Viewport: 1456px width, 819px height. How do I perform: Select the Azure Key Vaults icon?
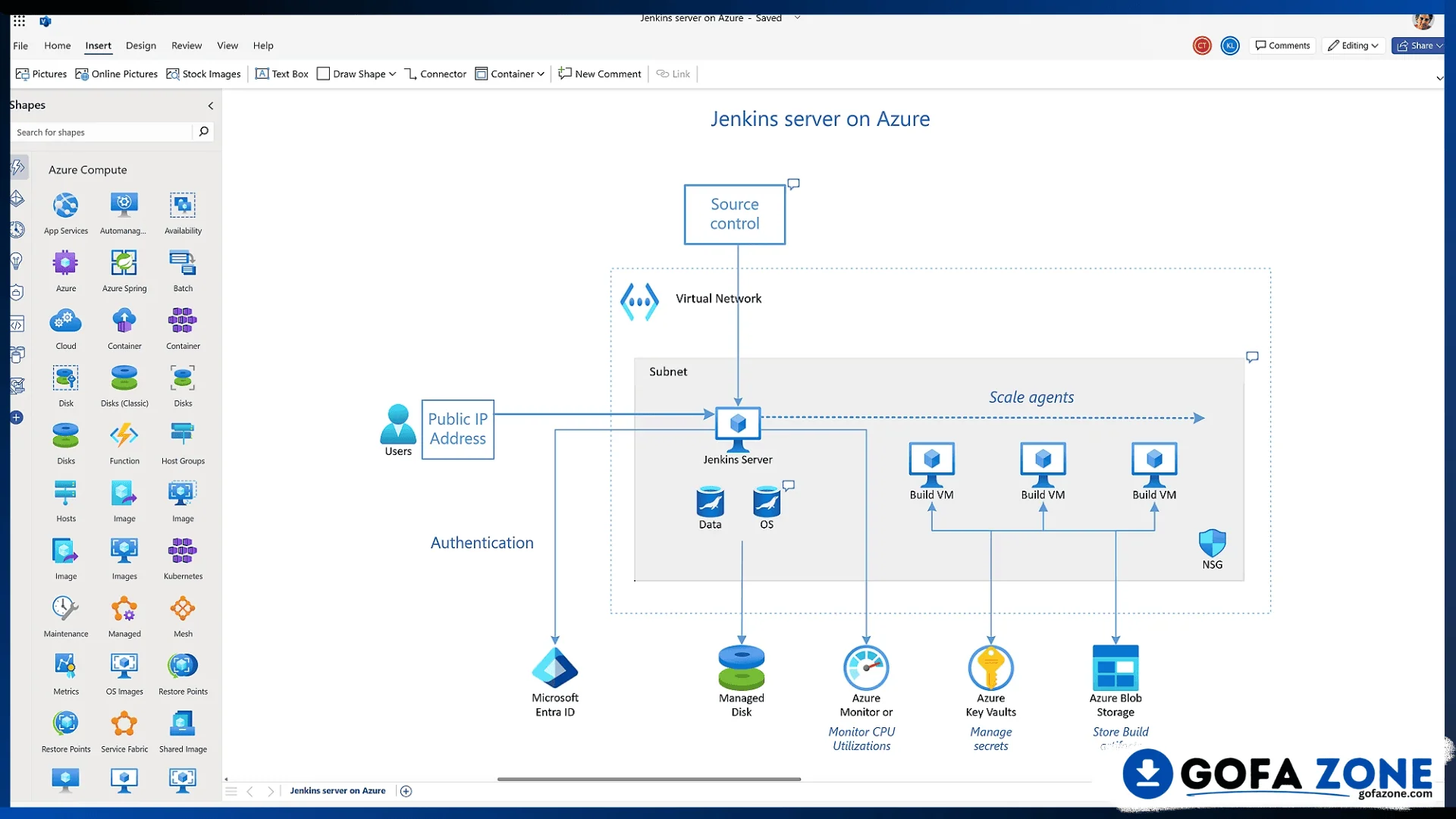click(990, 667)
